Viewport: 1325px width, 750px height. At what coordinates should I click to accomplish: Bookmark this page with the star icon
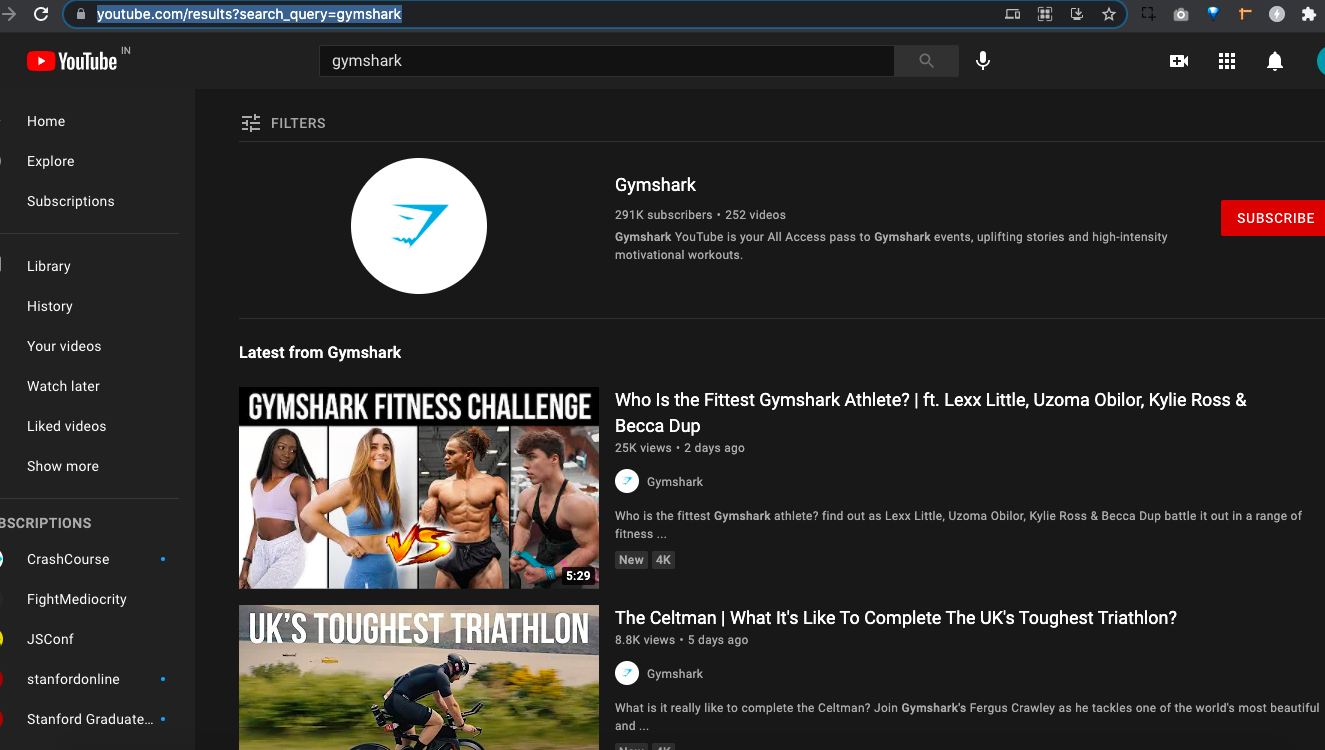[x=1109, y=14]
